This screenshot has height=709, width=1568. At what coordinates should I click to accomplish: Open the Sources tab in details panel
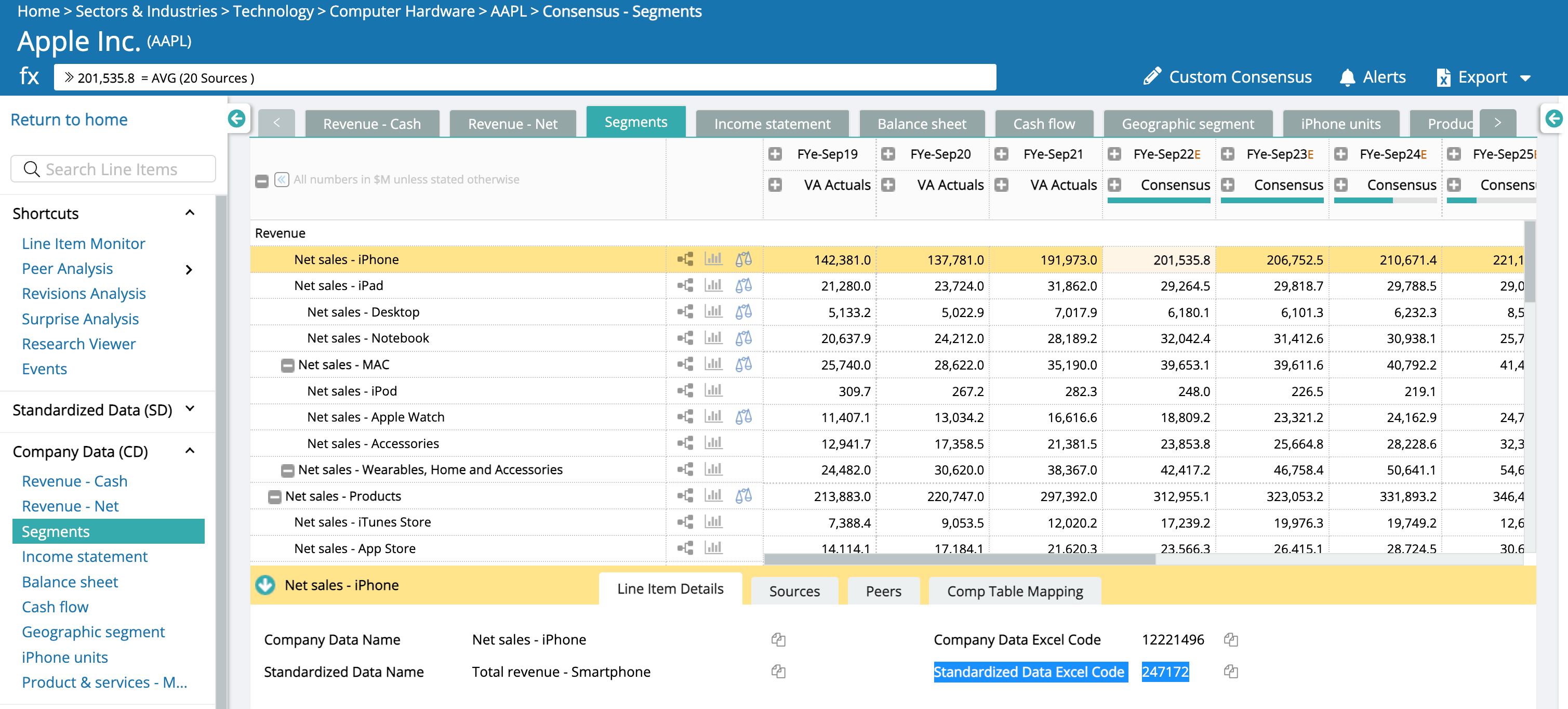(794, 591)
